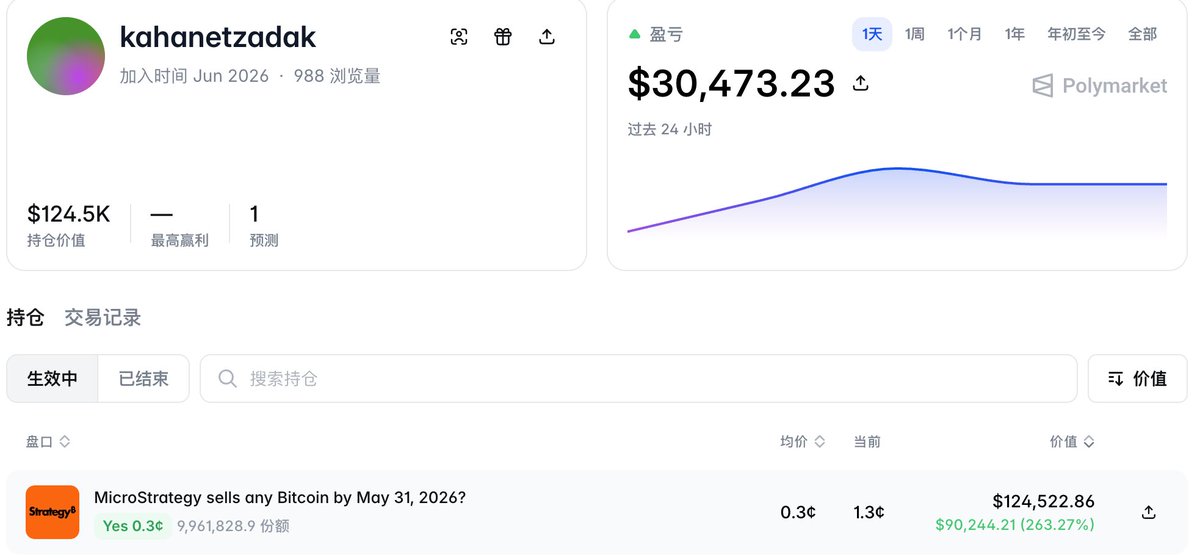The height and width of the screenshot is (558, 1200).
Task: Select the 年初至今 time range
Action: (x=1076, y=34)
